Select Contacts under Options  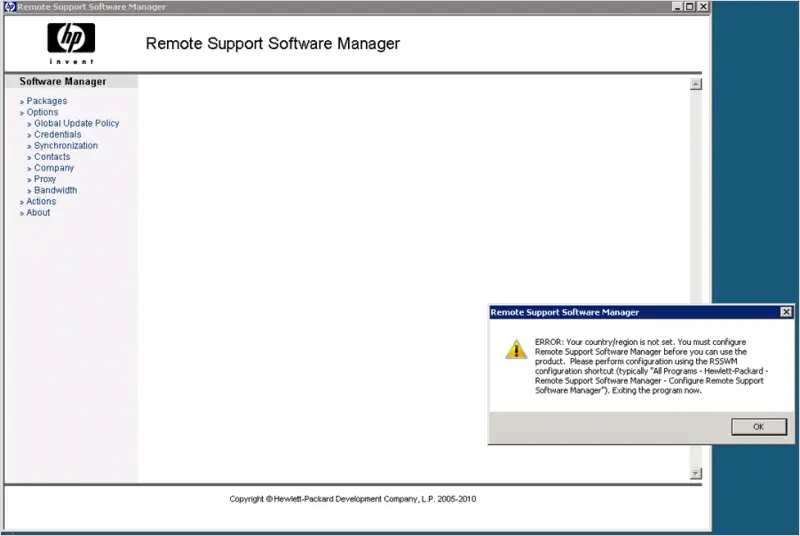coord(52,157)
